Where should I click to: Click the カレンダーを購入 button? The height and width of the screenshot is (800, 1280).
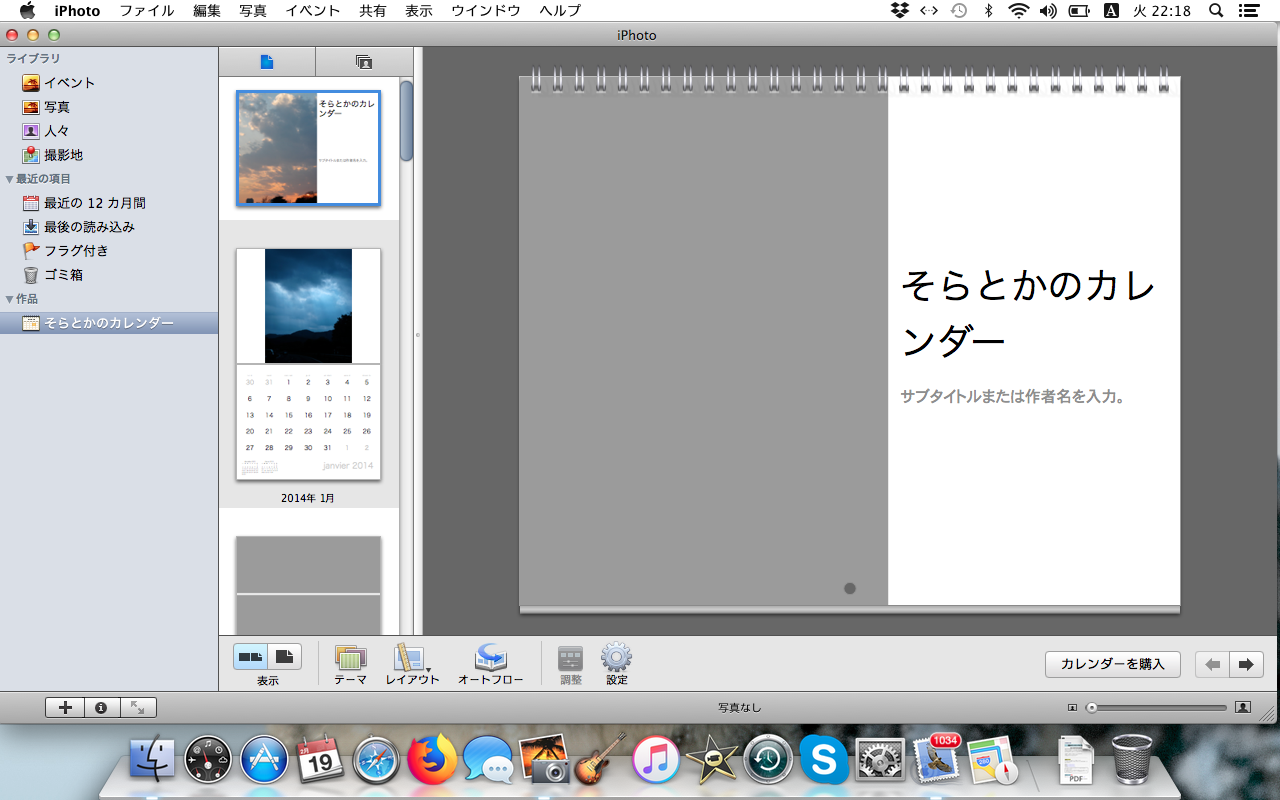(x=1112, y=664)
